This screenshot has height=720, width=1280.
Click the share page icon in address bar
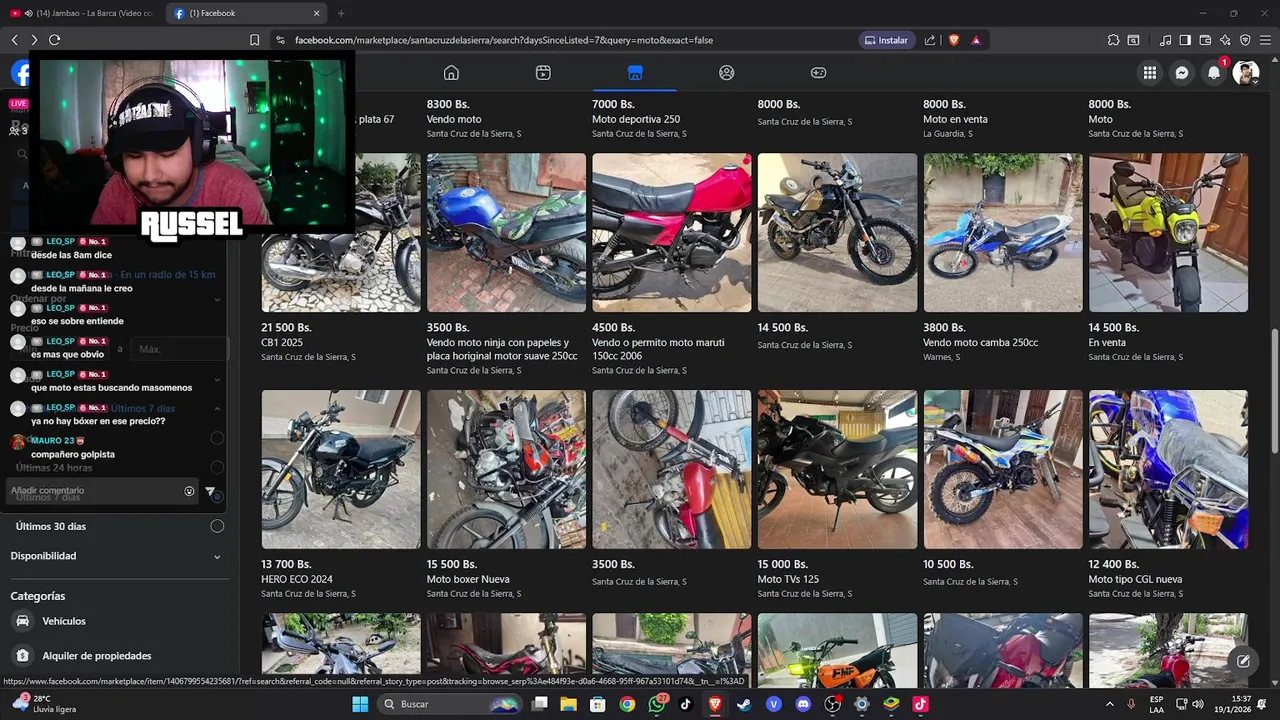click(x=930, y=40)
